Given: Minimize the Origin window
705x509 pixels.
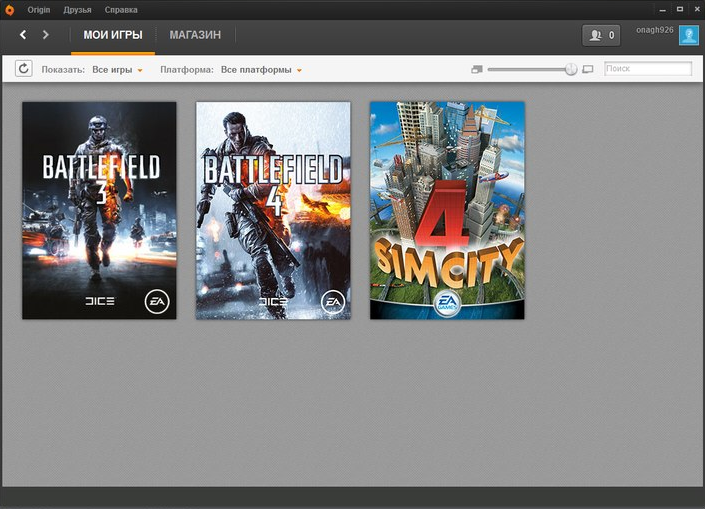Looking at the screenshot, I should click(x=663, y=9).
